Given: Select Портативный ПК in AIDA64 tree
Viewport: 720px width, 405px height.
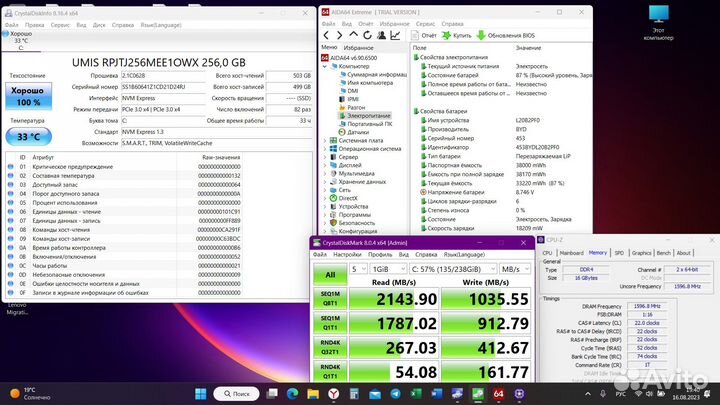Looking at the screenshot, I should coord(365,124).
